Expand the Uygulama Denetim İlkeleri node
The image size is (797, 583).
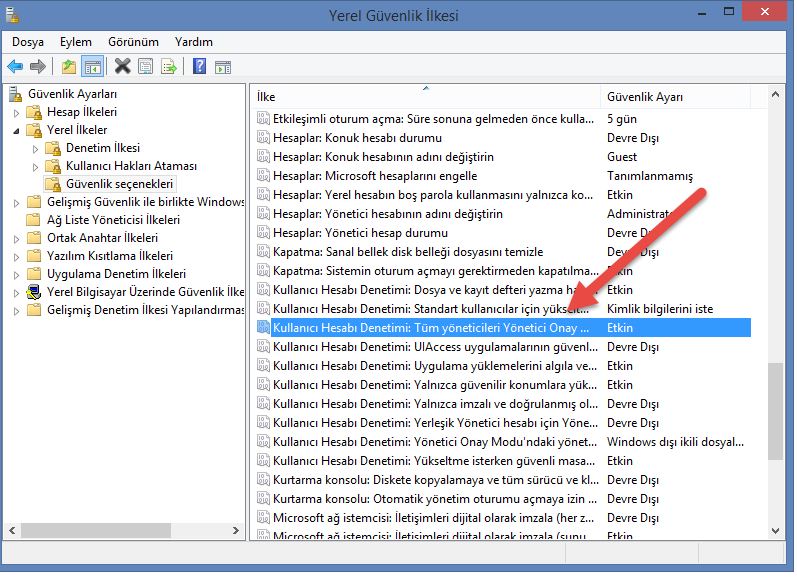click(17, 275)
